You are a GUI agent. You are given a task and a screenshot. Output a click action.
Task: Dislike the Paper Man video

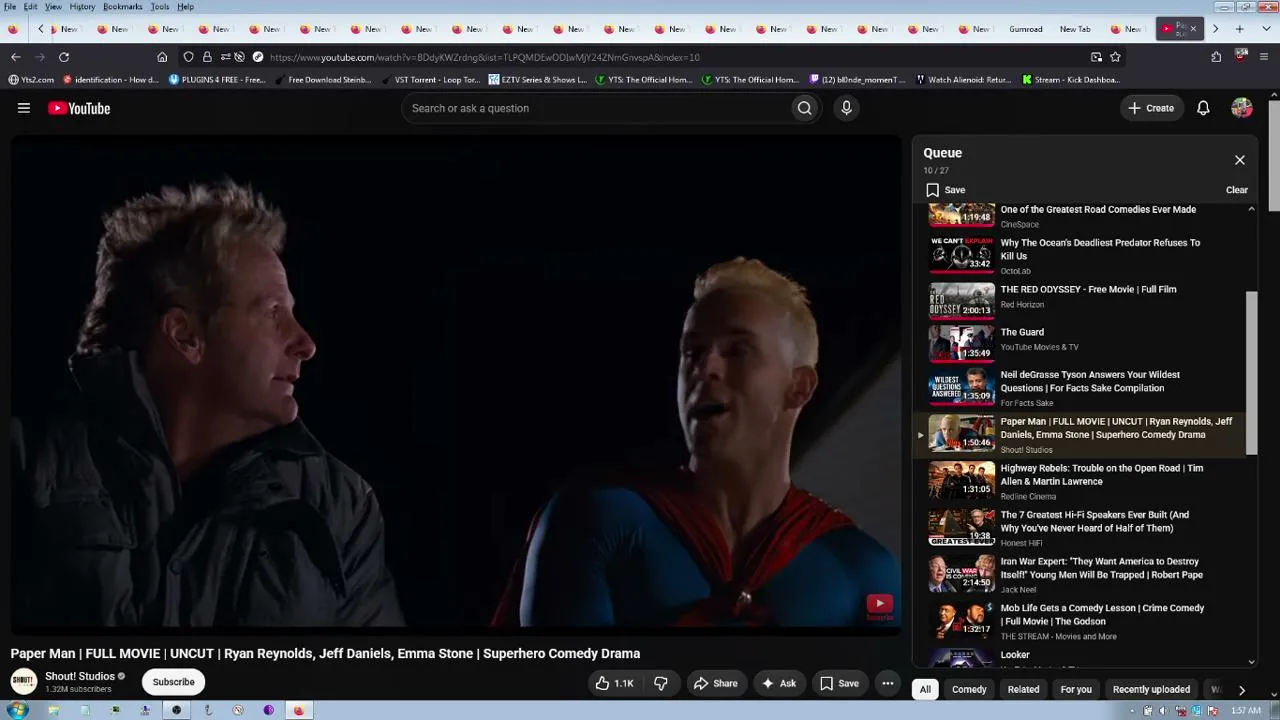[x=661, y=683]
